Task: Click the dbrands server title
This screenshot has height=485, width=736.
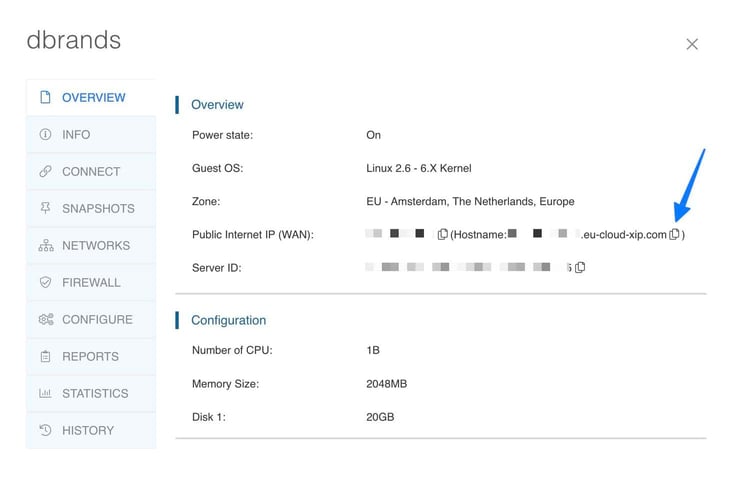Action: pyautogui.click(x=74, y=40)
